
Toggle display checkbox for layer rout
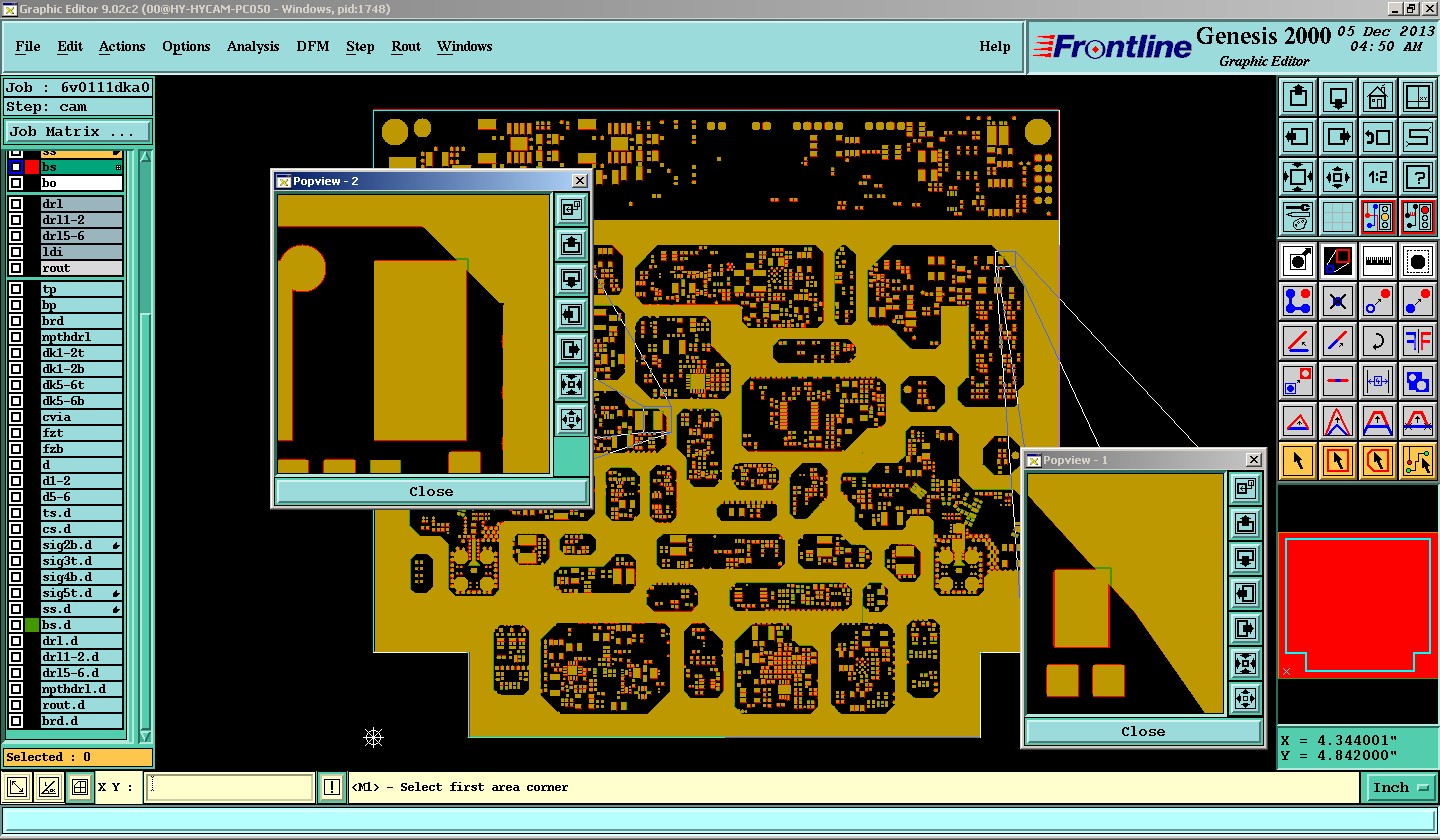[16, 268]
